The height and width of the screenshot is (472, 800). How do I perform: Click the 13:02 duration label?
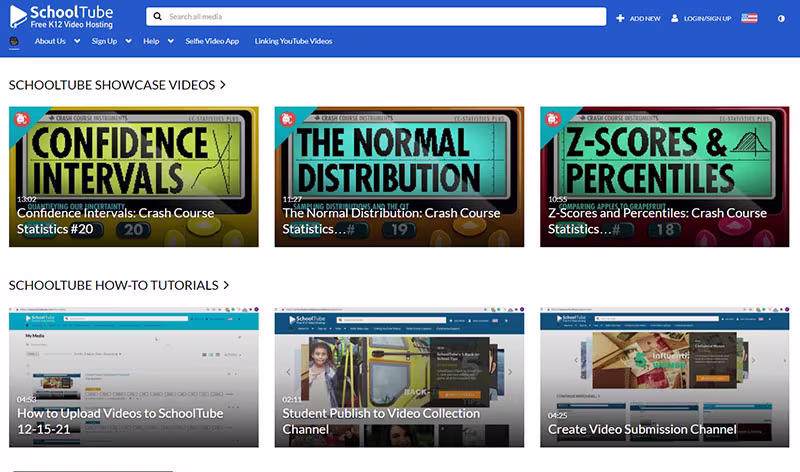click(x=27, y=199)
